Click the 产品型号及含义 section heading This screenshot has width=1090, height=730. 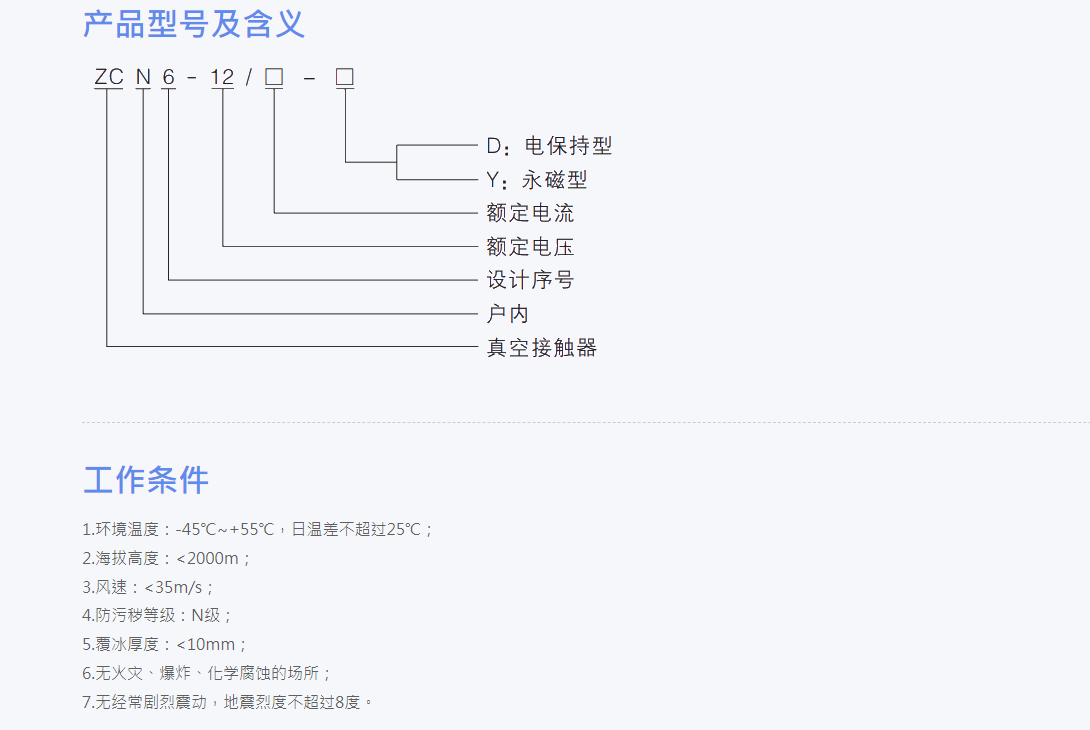click(196, 25)
